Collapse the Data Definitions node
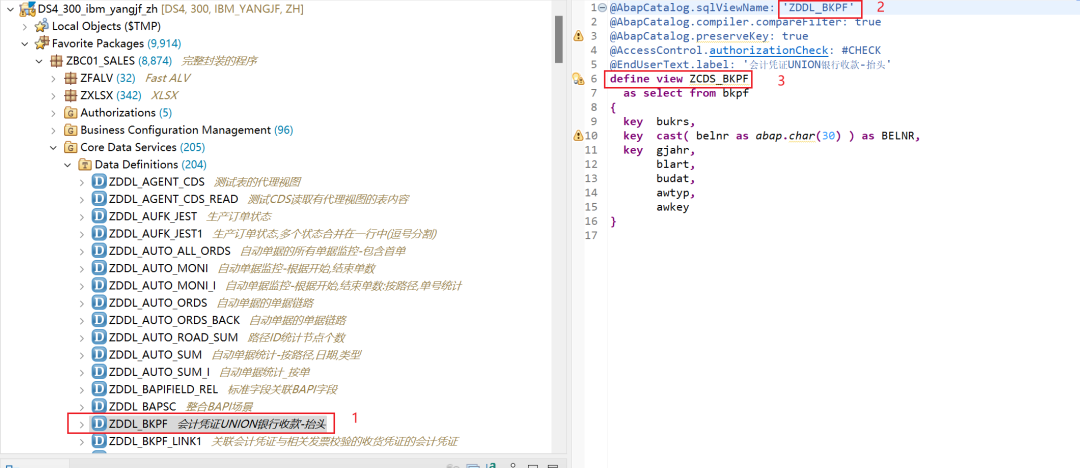This screenshot has height=468, width=1080. click(x=68, y=165)
